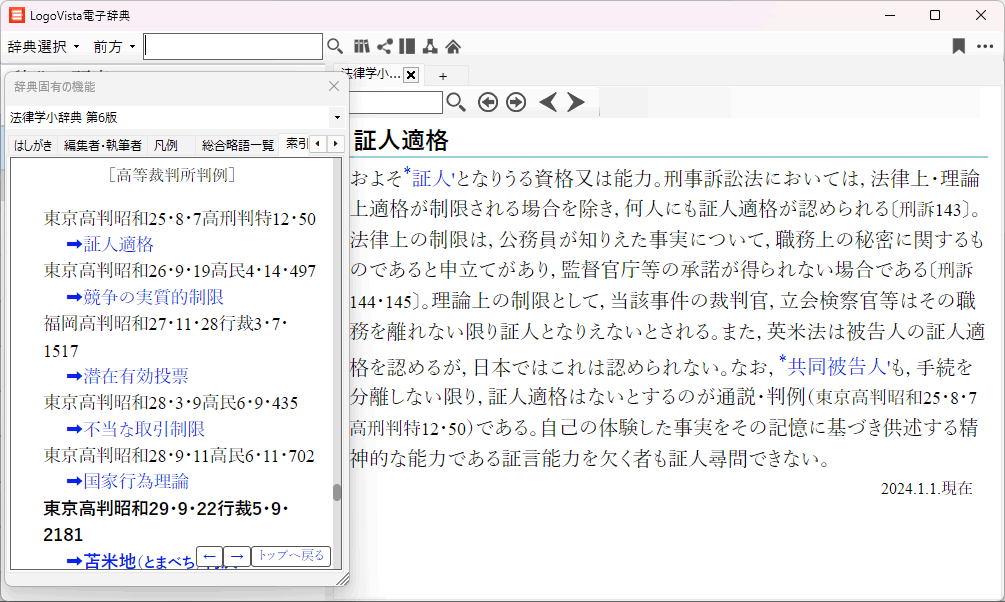
Task: Expand the 前方 search mode dropdown
Action: click(x=114, y=46)
